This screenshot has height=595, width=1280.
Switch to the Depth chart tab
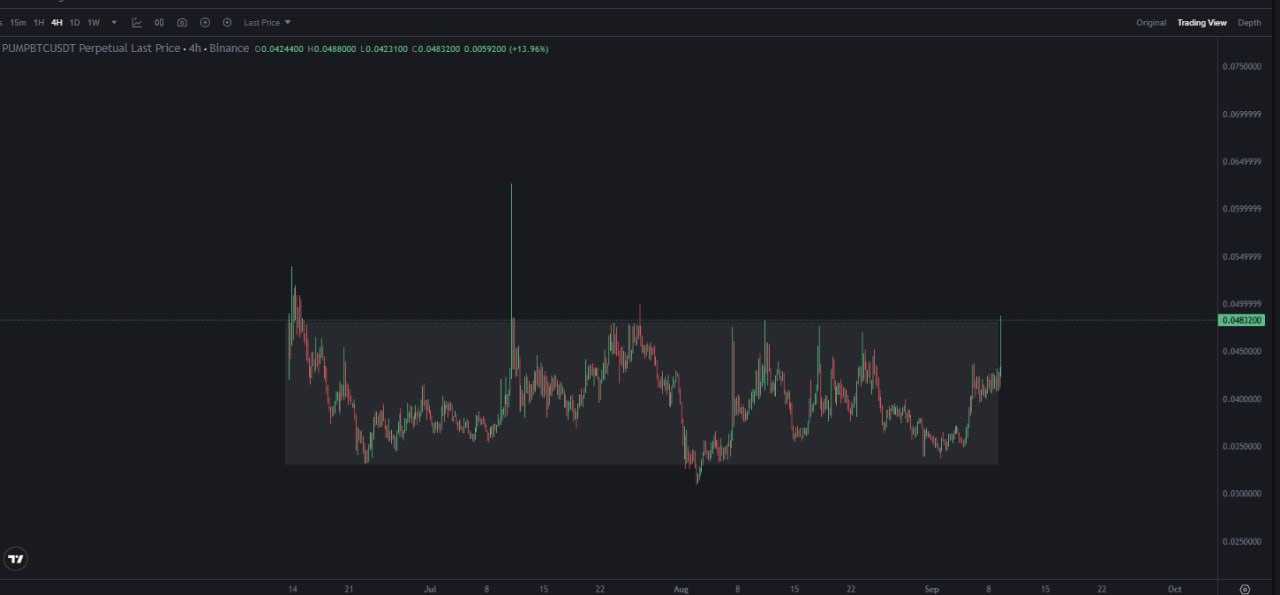pos(1249,22)
